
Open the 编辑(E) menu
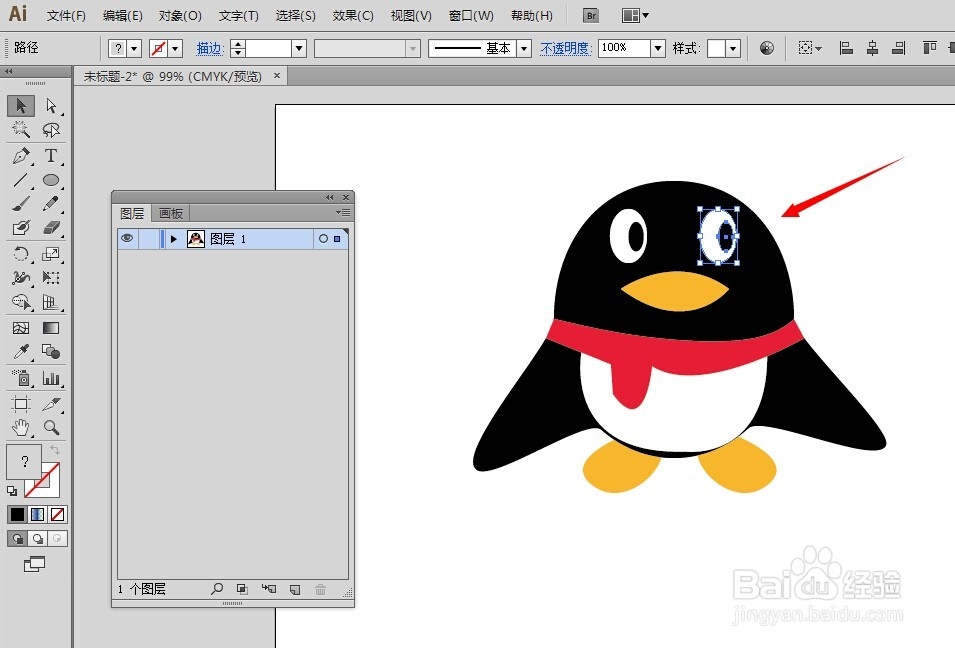[x=122, y=16]
